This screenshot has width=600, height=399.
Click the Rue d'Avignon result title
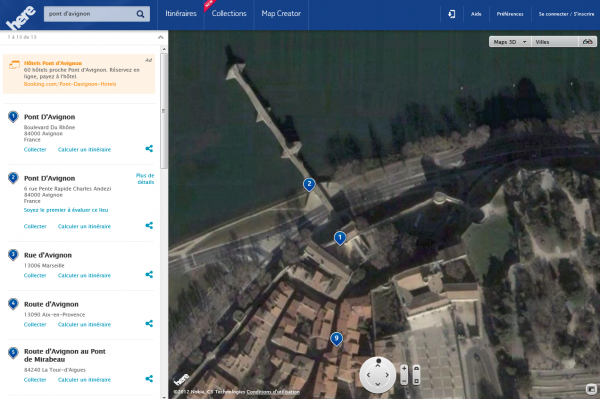pos(48,255)
